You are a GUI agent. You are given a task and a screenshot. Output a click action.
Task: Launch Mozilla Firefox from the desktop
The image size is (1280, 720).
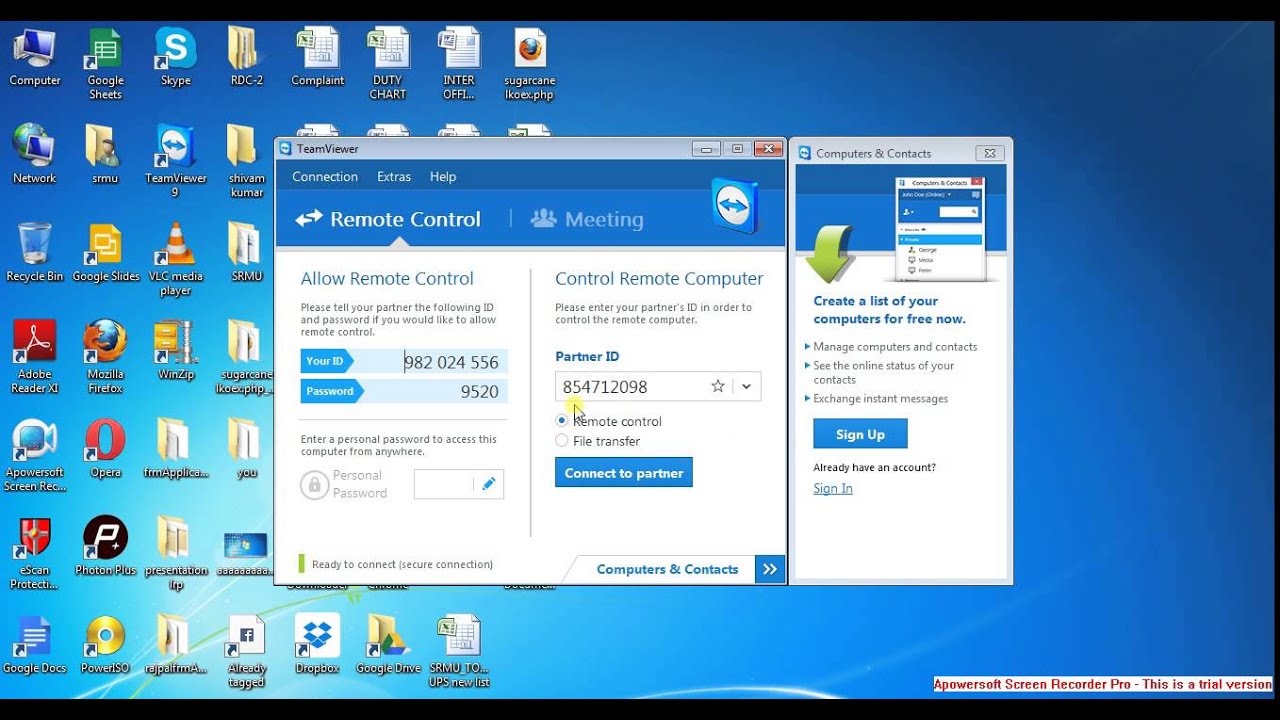pyautogui.click(x=105, y=358)
